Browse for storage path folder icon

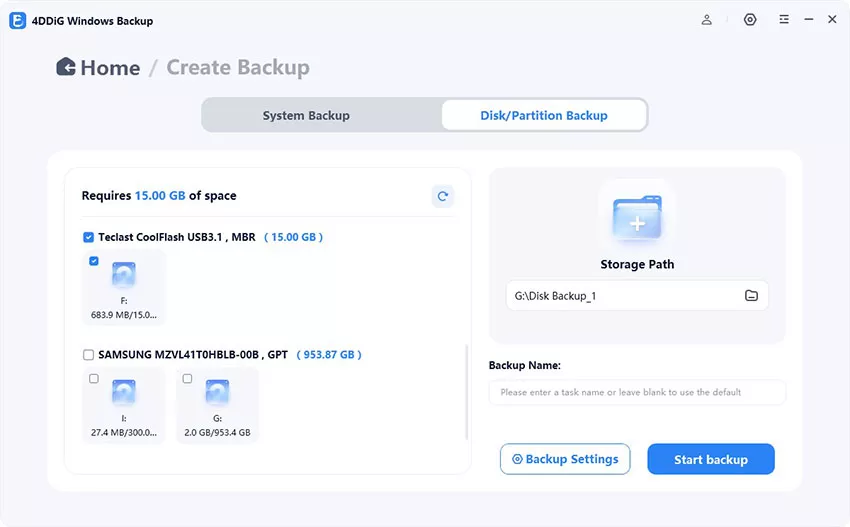pyautogui.click(x=751, y=295)
